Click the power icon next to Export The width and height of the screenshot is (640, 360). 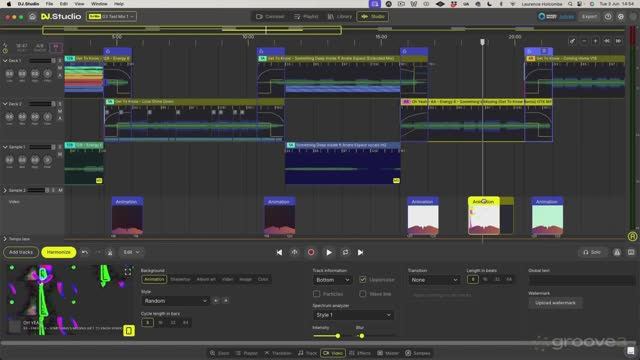(x=608, y=17)
